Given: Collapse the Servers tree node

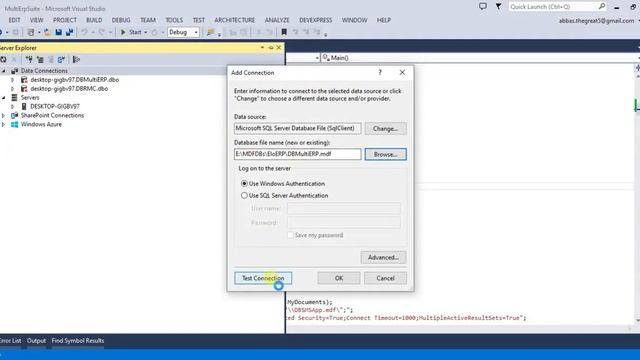Looking at the screenshot, I should point(4,98).
